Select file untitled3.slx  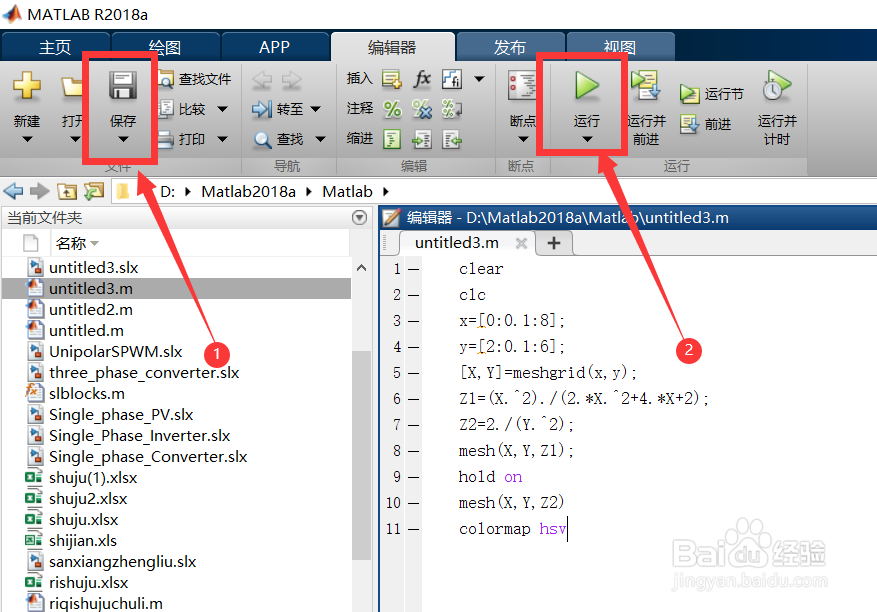click(x=93, y=268)
